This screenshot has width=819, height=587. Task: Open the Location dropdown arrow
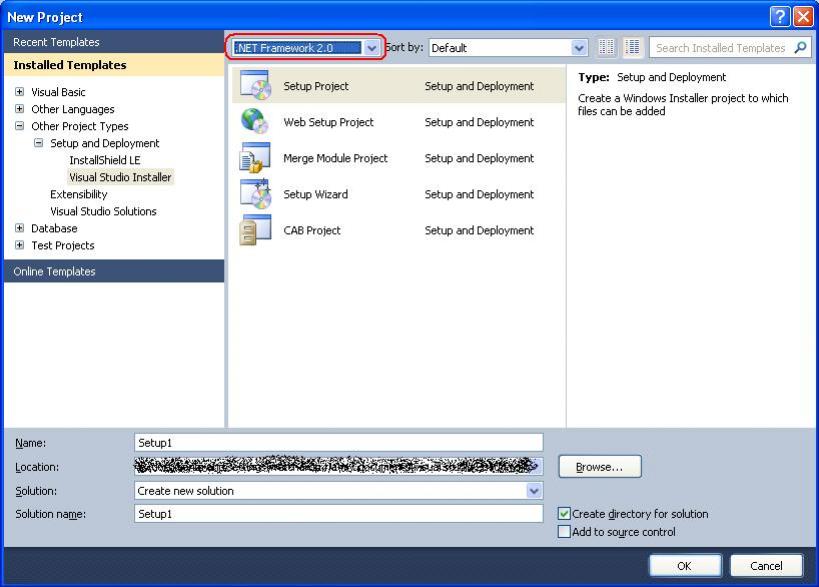(534, 466)
